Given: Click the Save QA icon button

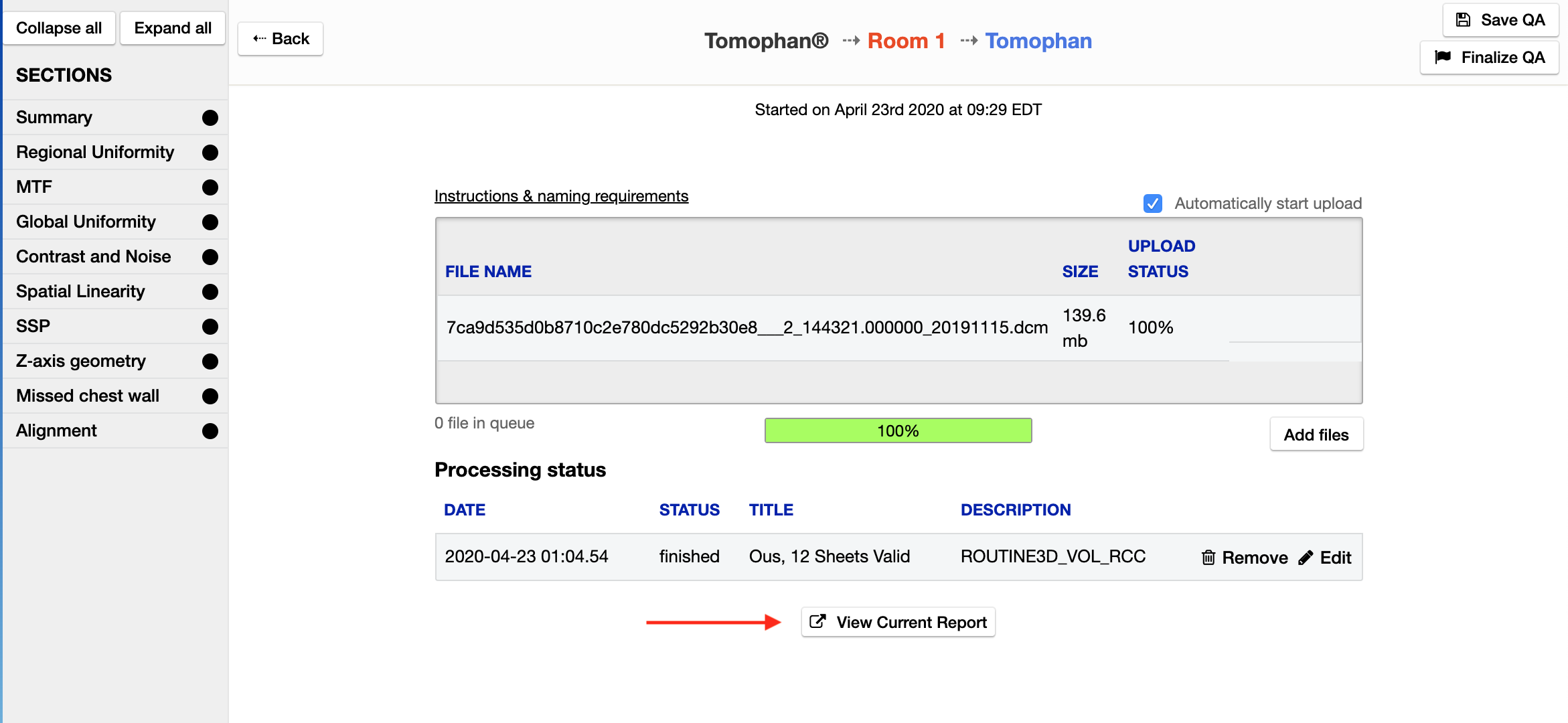Looking at the screenshot, I should 1462,18.
